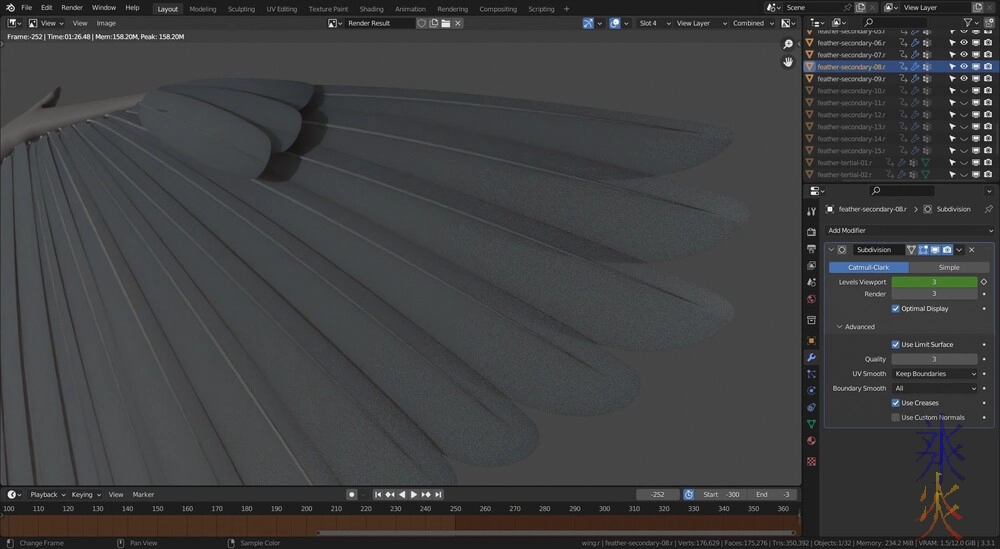Toggle the Subdivision modifier render camera icon
This screenshot has height=549, width=1000.
coord(946,250)
